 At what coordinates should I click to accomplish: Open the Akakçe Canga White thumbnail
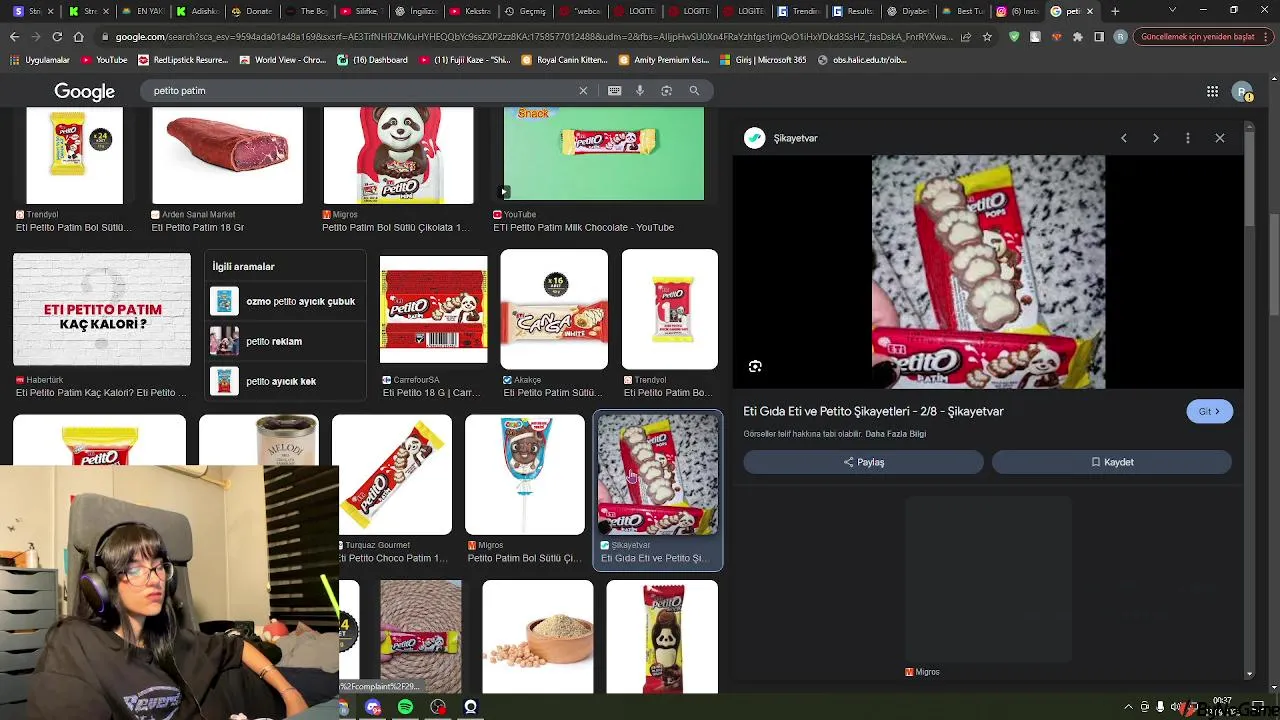point(553,310)
